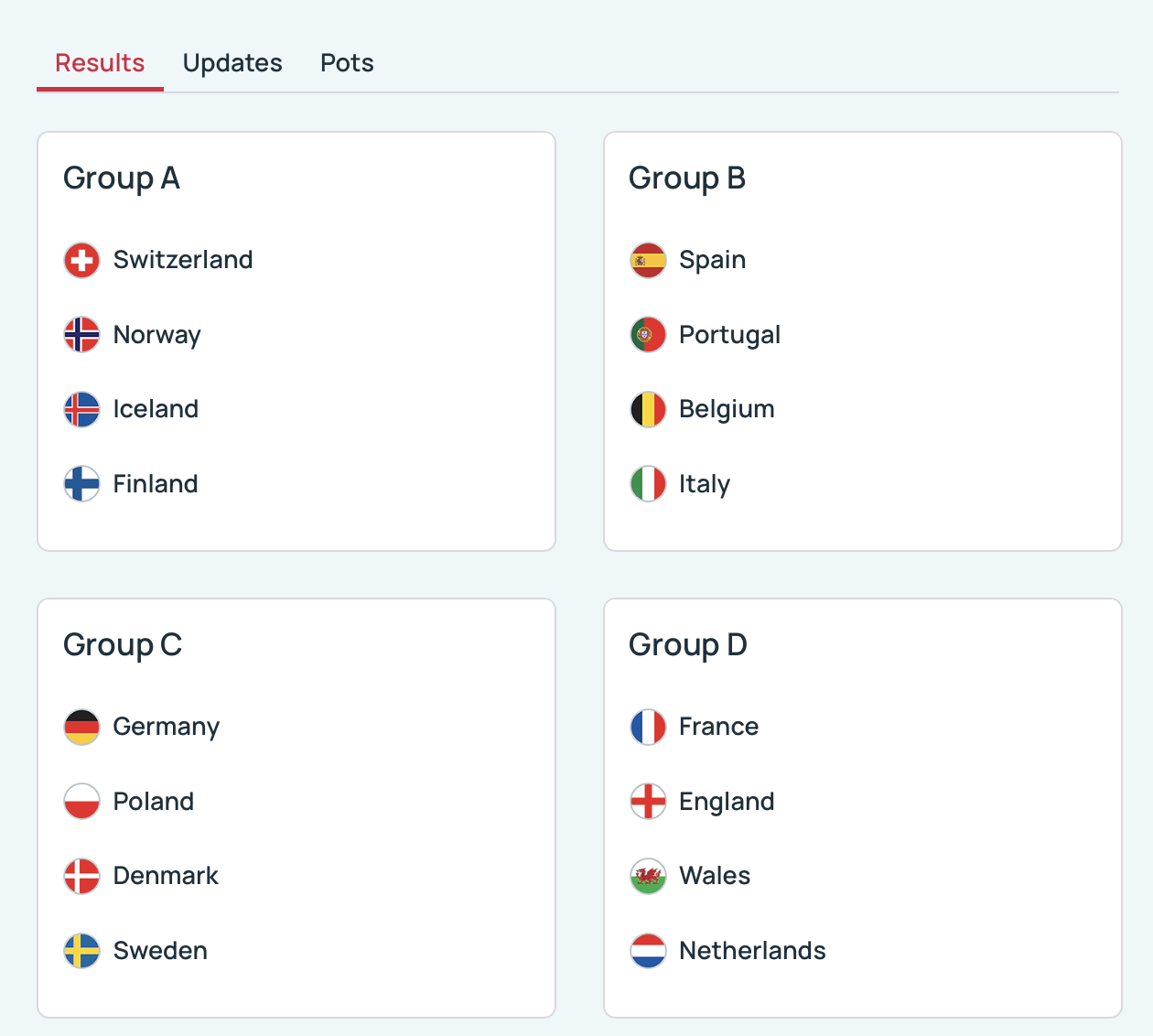Click the Germany flag icon

[x=81, y=728]
